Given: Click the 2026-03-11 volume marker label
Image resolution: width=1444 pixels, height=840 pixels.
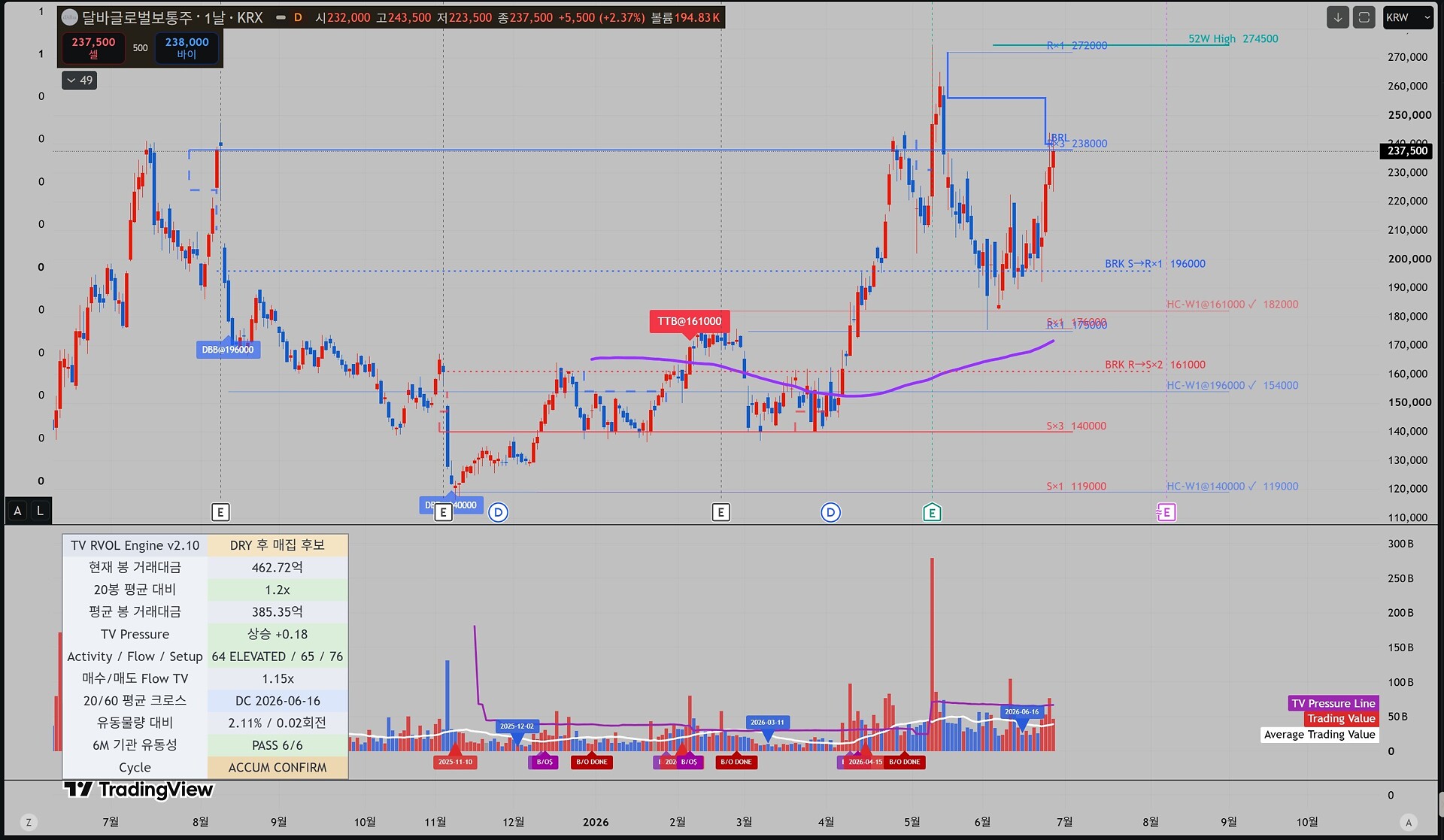Looking at the screenshot, I should click(767, 722).
